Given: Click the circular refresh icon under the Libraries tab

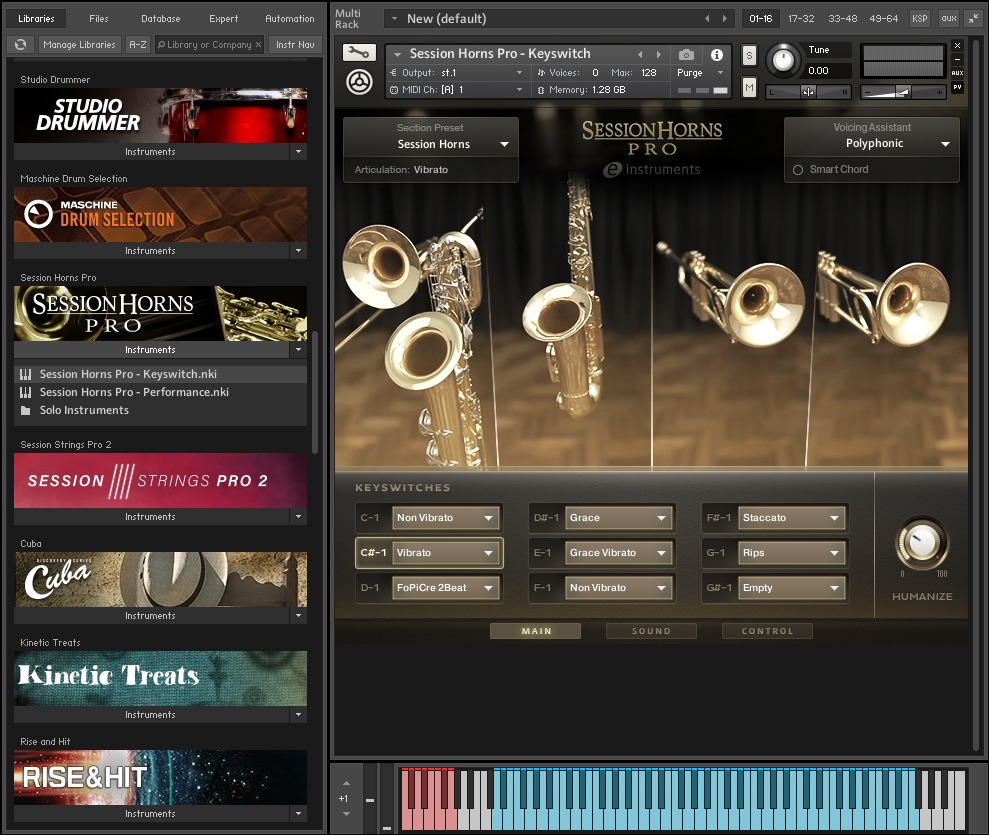Looking at the screenshot, I should click(20, 44).
